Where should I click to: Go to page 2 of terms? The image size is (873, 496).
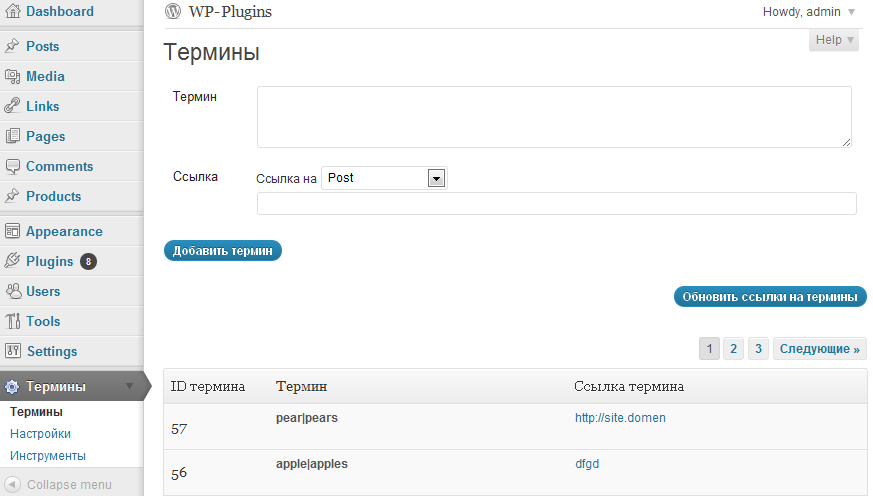733,348
